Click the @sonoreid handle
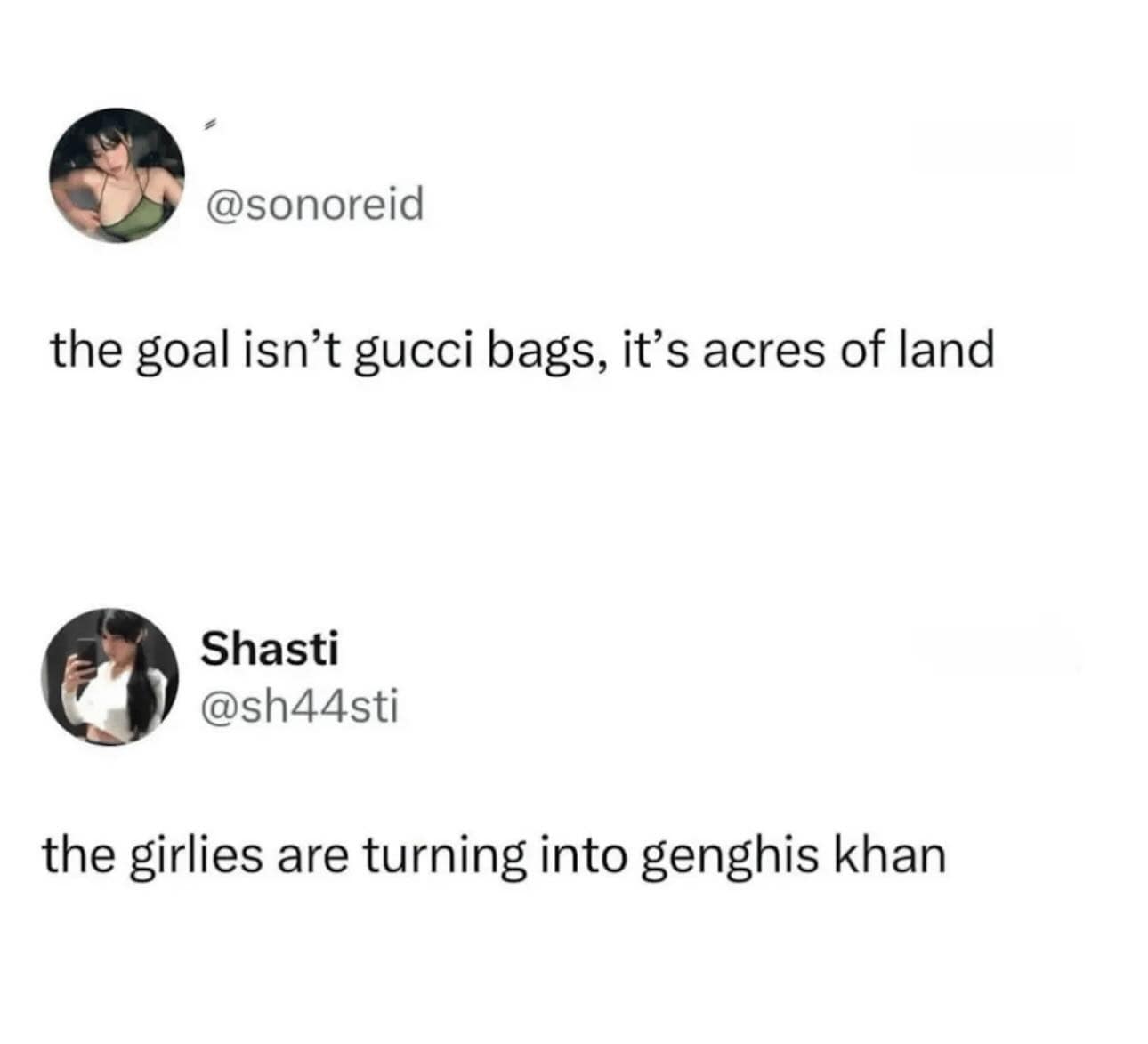1148x1044 pixels. coord(315,205)
